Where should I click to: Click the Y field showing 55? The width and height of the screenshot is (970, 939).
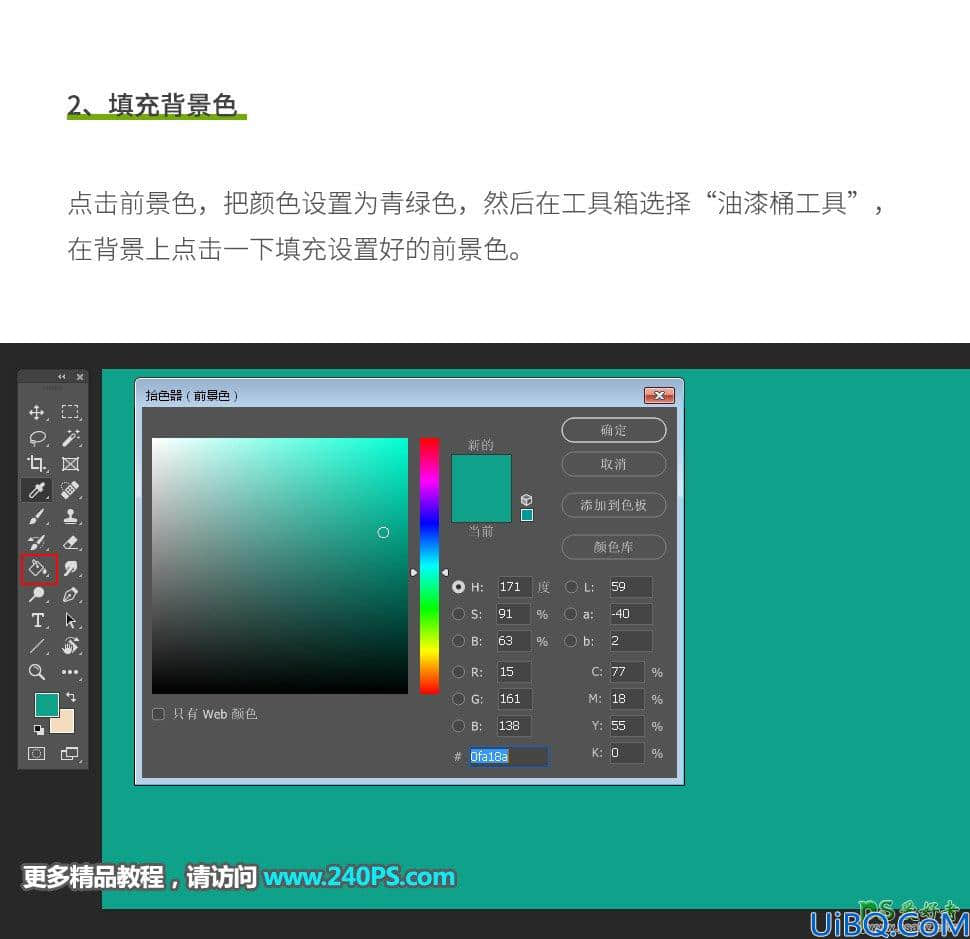[x=627, y=726]
